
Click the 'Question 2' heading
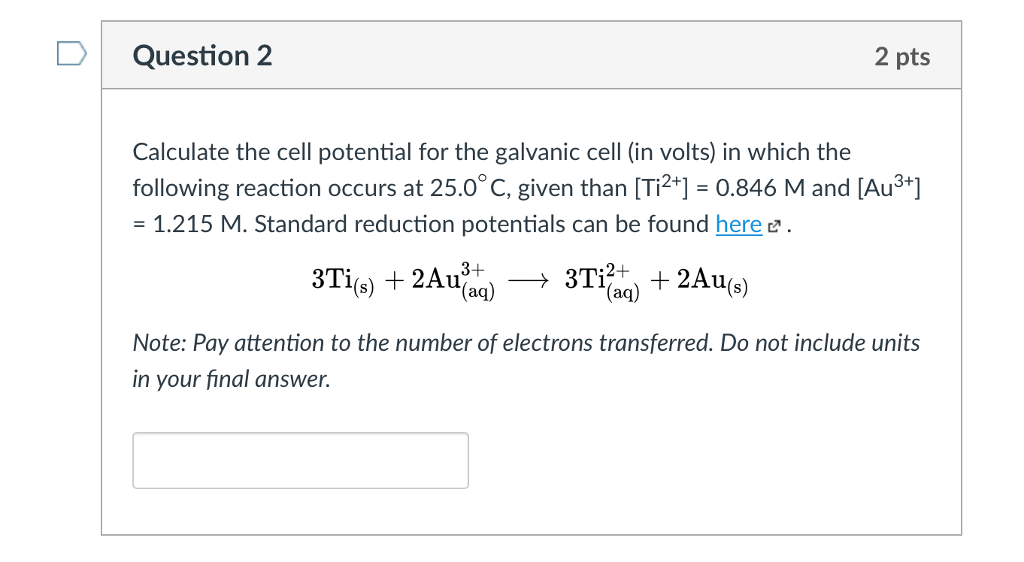point(202,55)
